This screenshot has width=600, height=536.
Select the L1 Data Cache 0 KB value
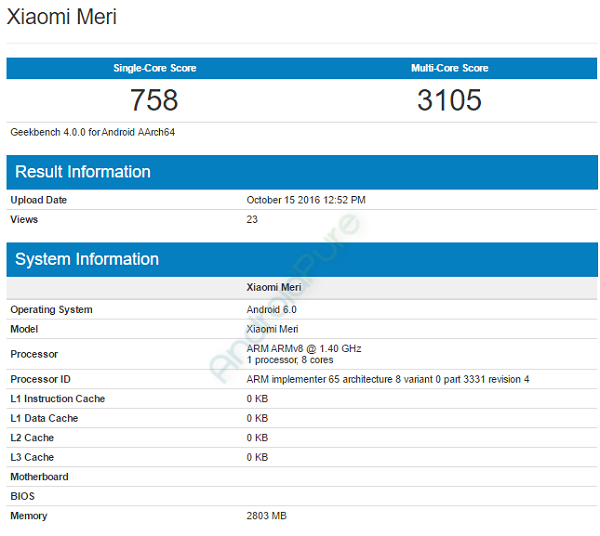coord(258,419)
